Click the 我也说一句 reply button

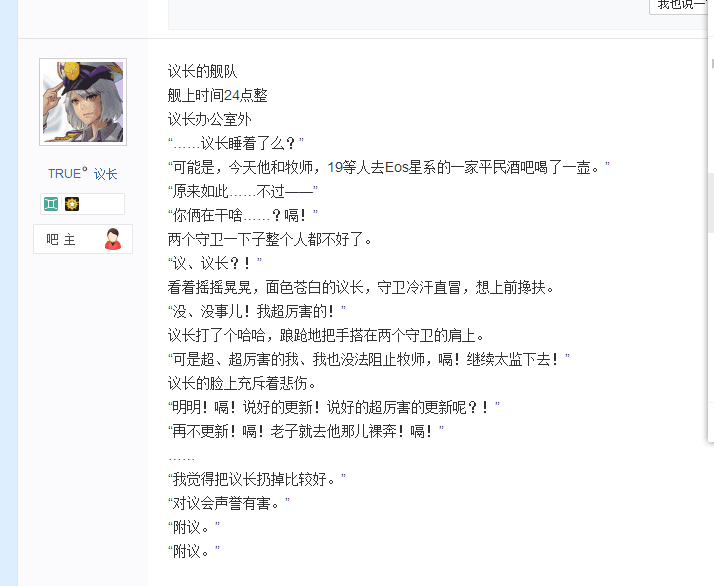(681, 5)
